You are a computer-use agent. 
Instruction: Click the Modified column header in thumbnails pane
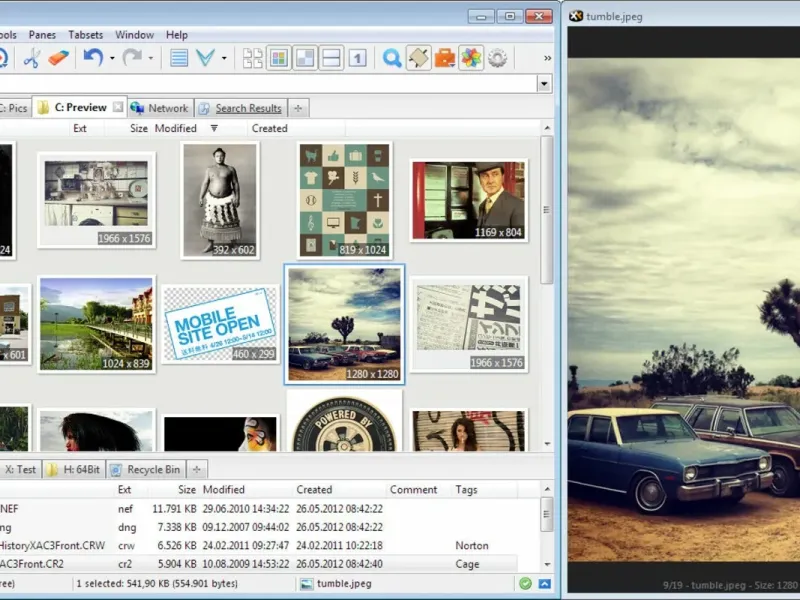click(x=176, y=128)
